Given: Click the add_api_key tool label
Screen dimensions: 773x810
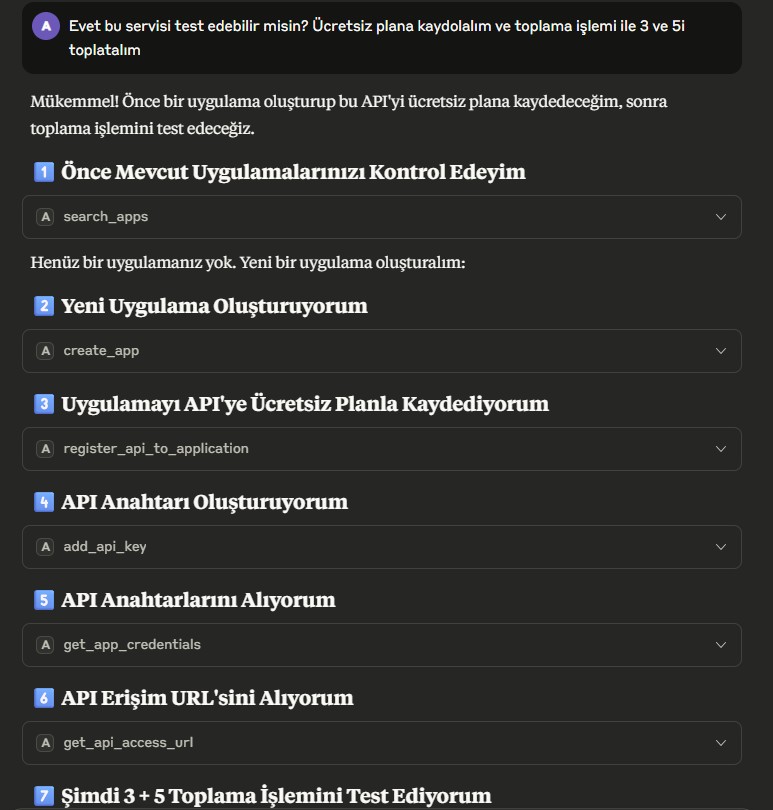Looking at the screenshot, I should (x=105, y=547).
